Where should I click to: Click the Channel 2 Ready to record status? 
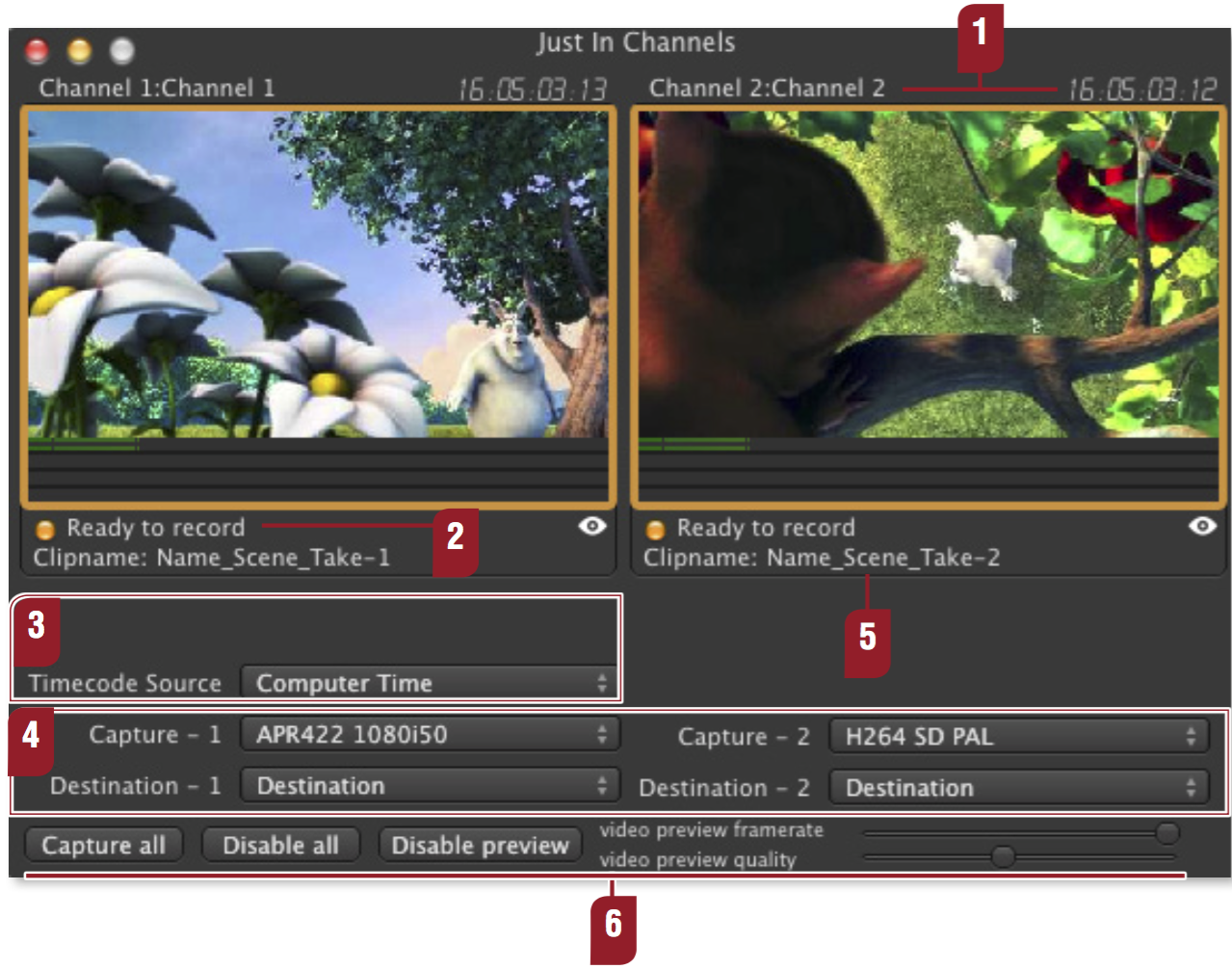766,528
